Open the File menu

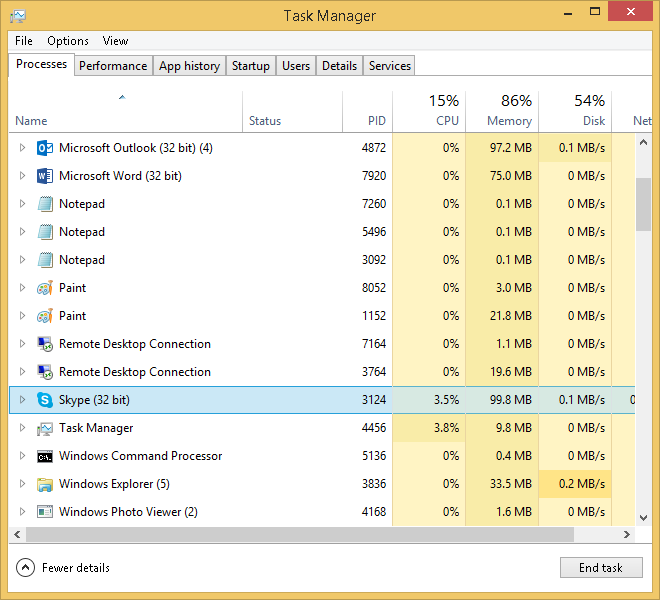pyautogui.click(x=24, y=41)
